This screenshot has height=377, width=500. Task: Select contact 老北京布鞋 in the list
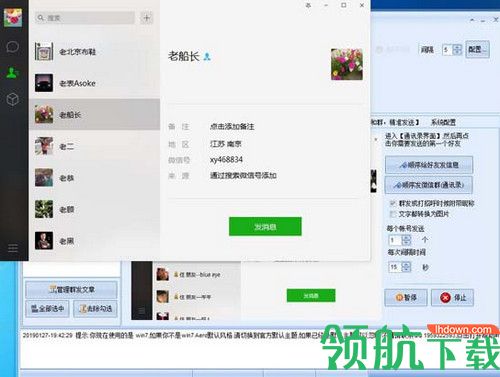coord(94,51)
